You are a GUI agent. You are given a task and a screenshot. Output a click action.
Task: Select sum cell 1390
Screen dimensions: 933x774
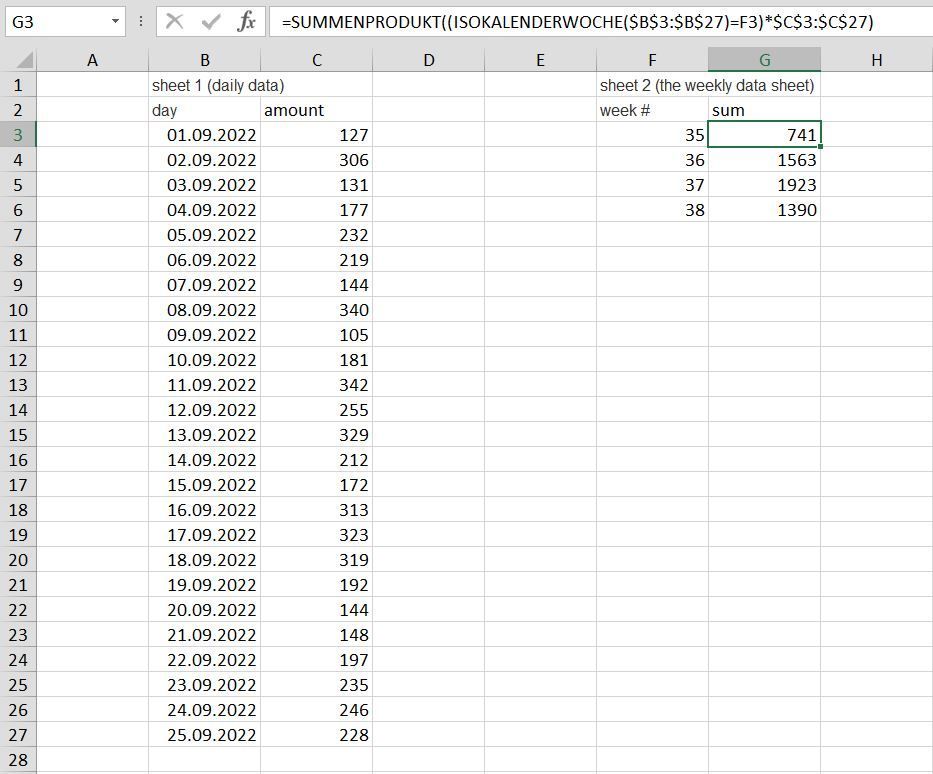[x=765, y=210]
